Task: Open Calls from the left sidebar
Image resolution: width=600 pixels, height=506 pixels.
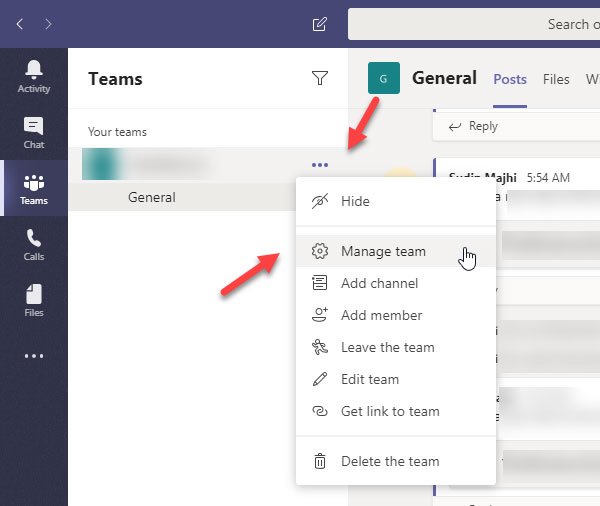Action: (34, 245)
